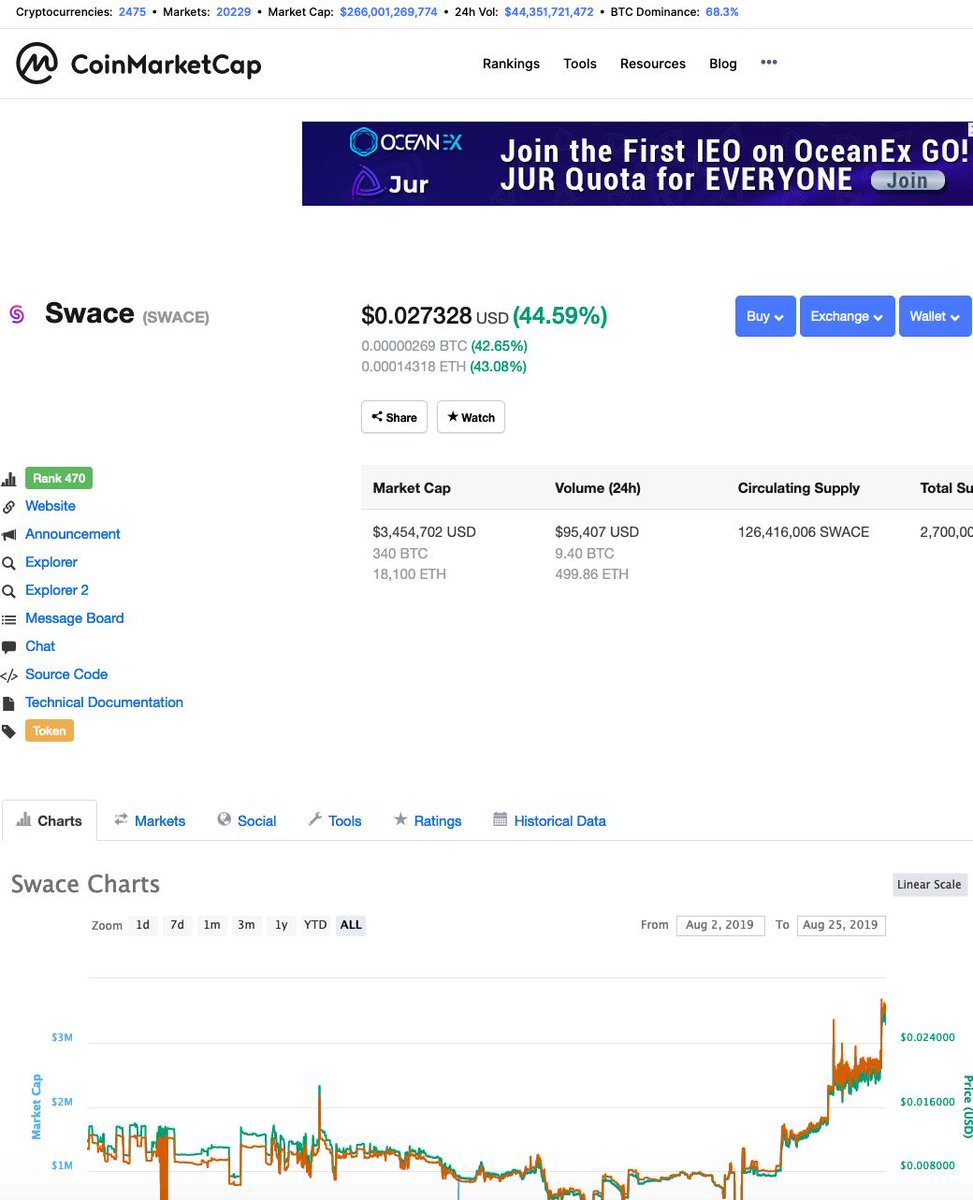The width and height of the screenshot is (973, 1200).
Task: Click the Watch star button
Action: (x=471, y=417)
